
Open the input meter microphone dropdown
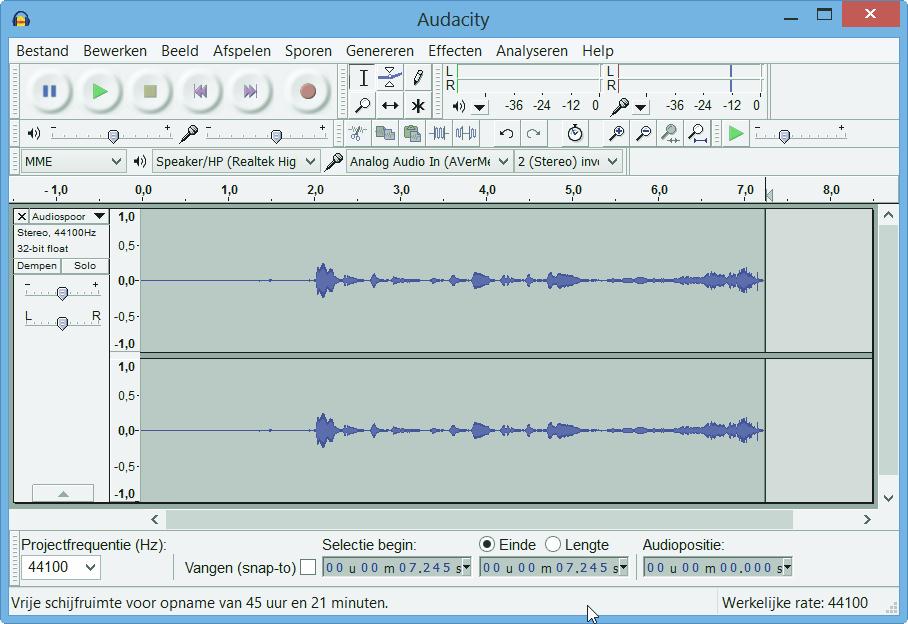640,107
